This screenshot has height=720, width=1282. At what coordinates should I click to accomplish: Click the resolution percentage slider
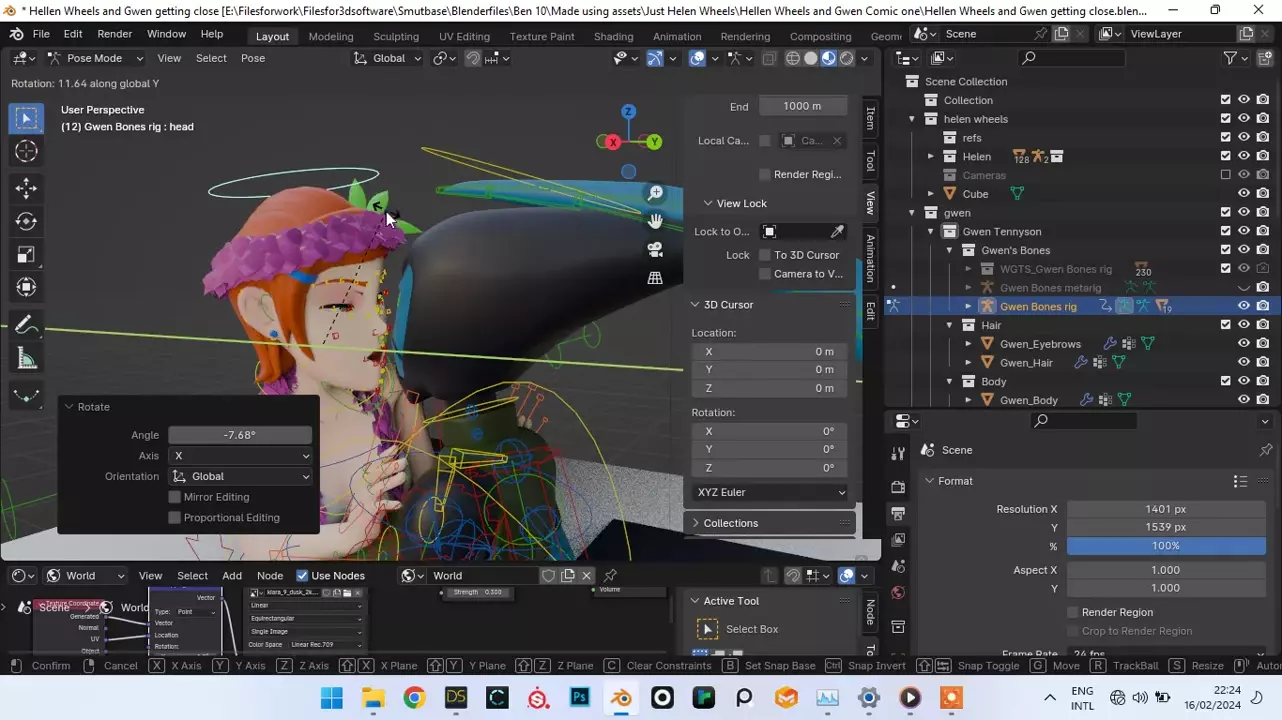tap(1165, 546)
